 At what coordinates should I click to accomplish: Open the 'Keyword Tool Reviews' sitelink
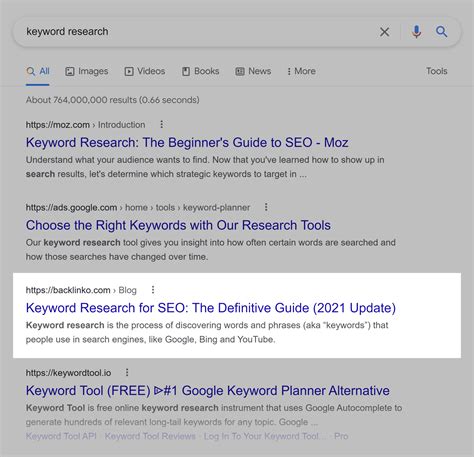pyautogui.click(x=150, y=436)
